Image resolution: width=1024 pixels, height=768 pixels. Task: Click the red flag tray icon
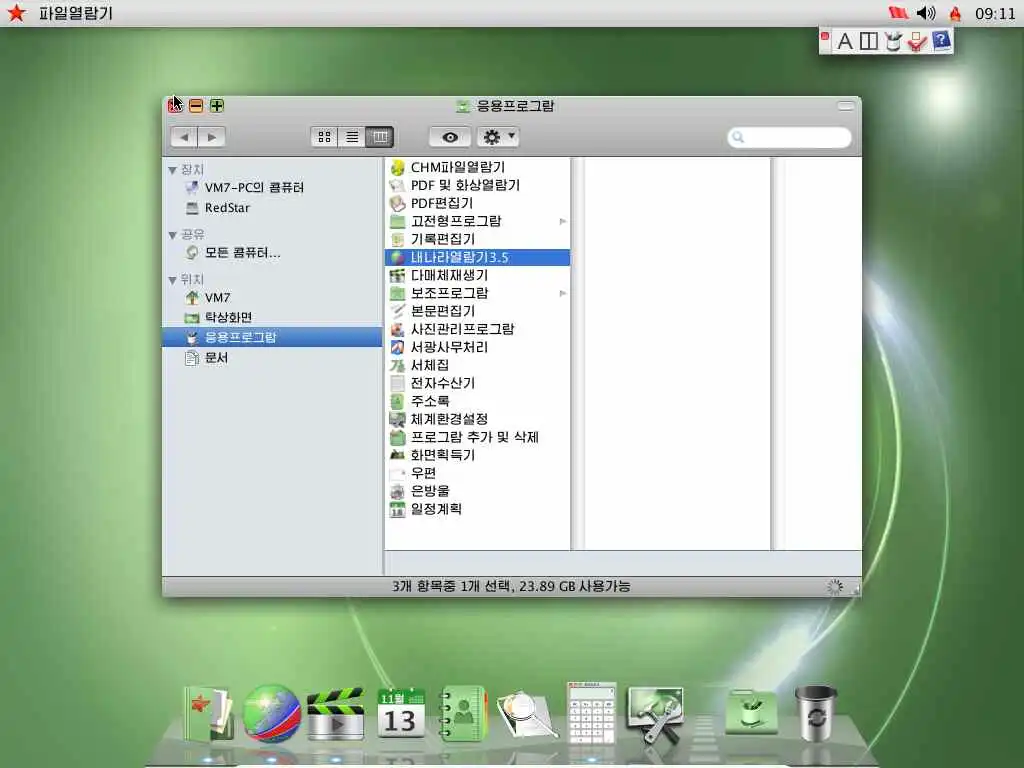point(899,13)
